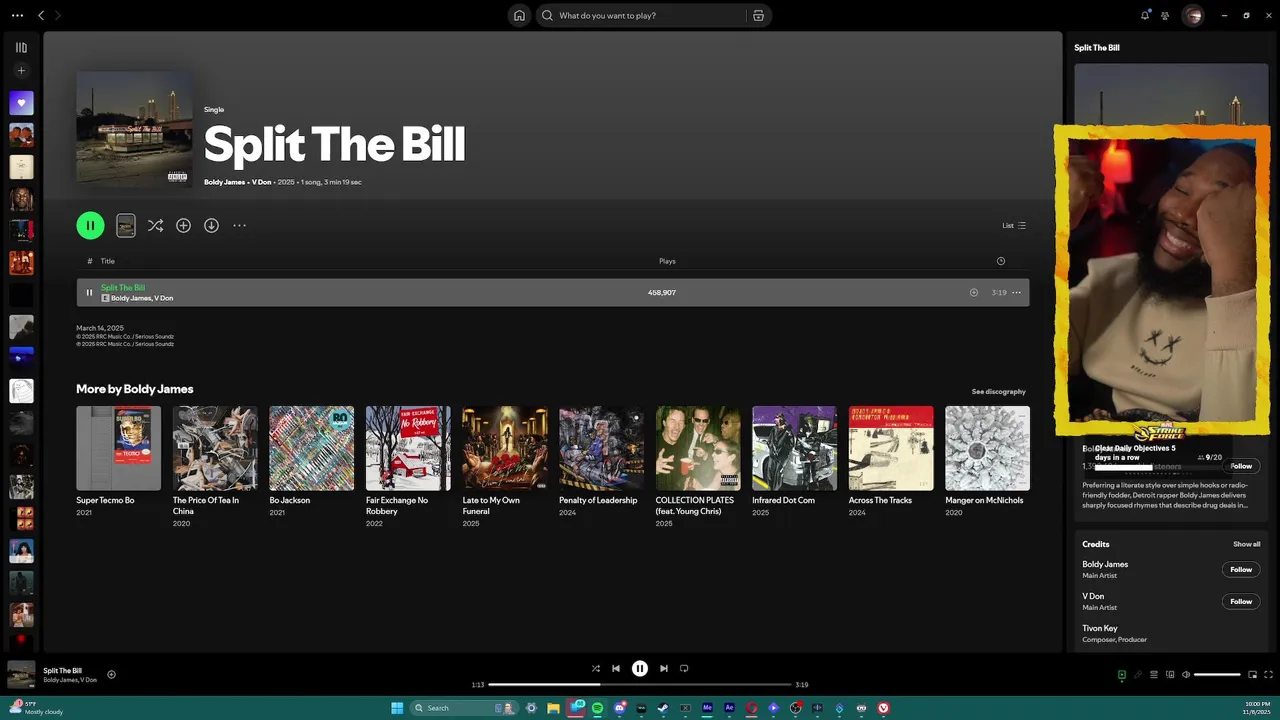1280x720 pixels.
Task: Toggle shuffle in the bottom player
Action: click(x=596, y=669)
